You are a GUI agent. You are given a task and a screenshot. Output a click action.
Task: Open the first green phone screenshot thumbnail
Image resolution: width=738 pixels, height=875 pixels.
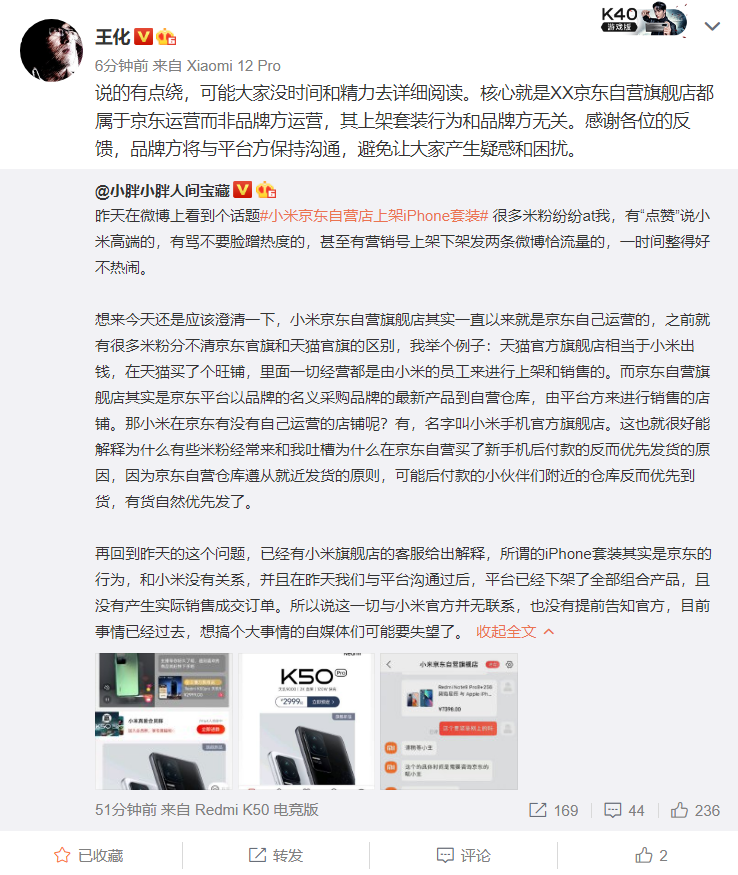click(163, 721)
